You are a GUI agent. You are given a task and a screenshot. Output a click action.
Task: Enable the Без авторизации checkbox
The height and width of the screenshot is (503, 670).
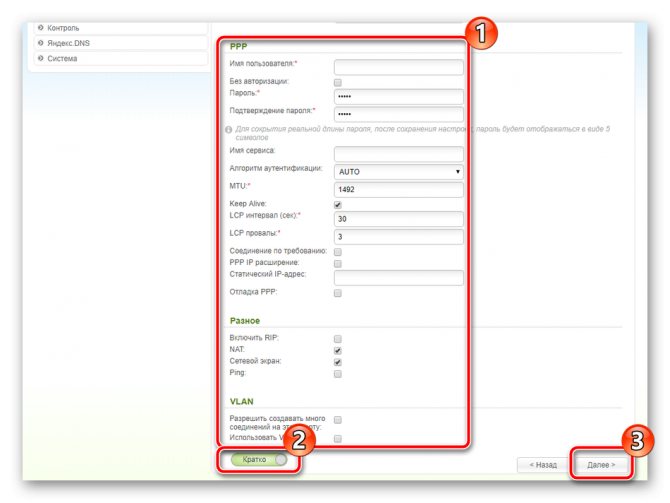[338, 82]
